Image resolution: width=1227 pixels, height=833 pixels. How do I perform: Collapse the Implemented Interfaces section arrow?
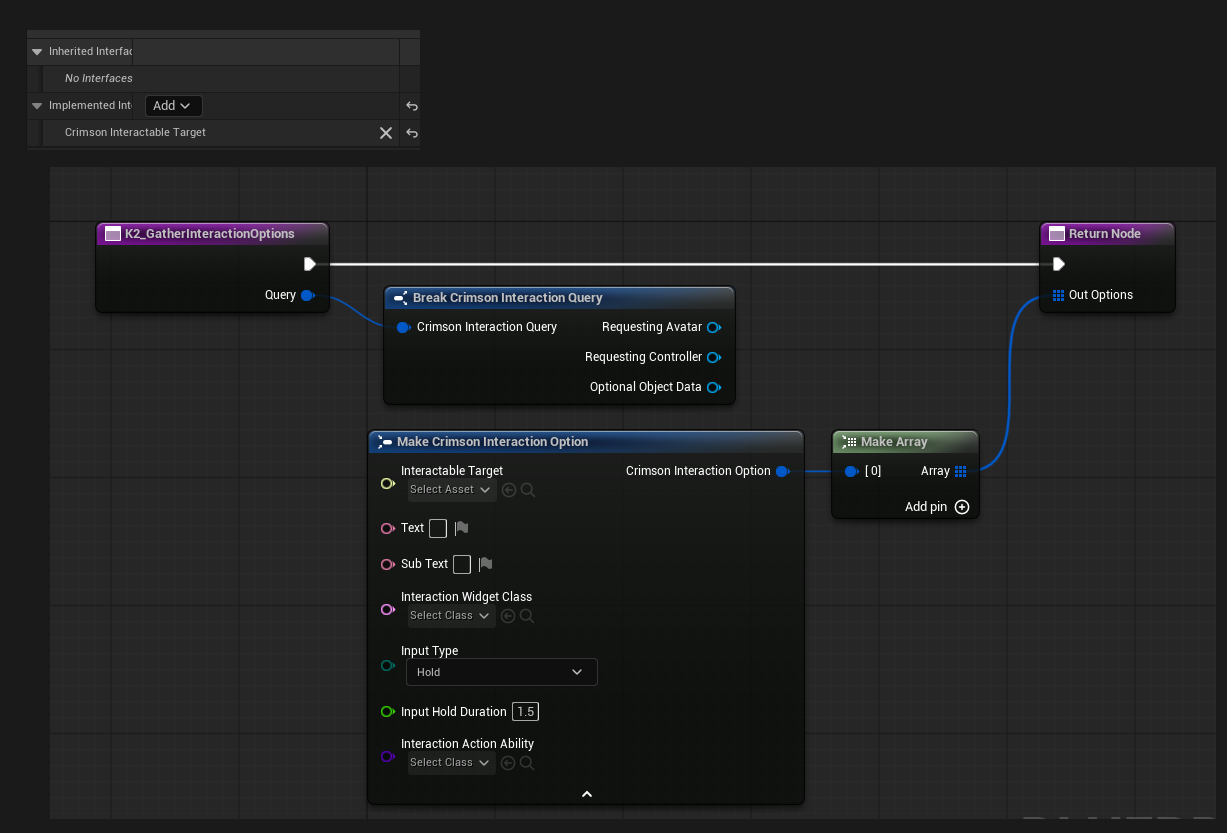(x=37, y=105)
